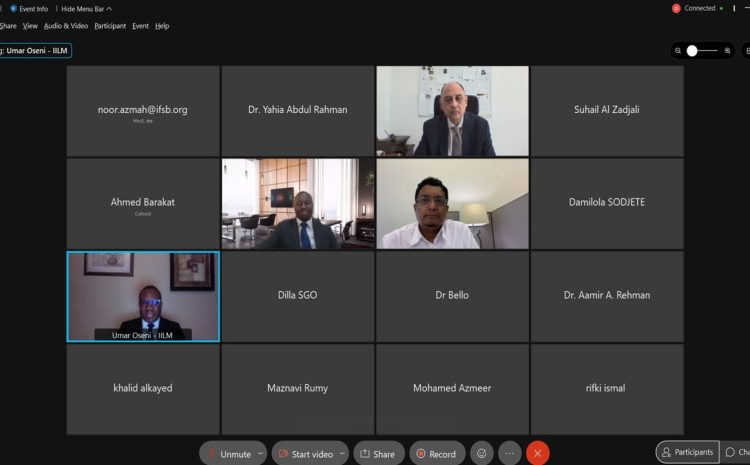Open the Event menu
This screenshot has width=750, height=465.
(x=140, y=26)
